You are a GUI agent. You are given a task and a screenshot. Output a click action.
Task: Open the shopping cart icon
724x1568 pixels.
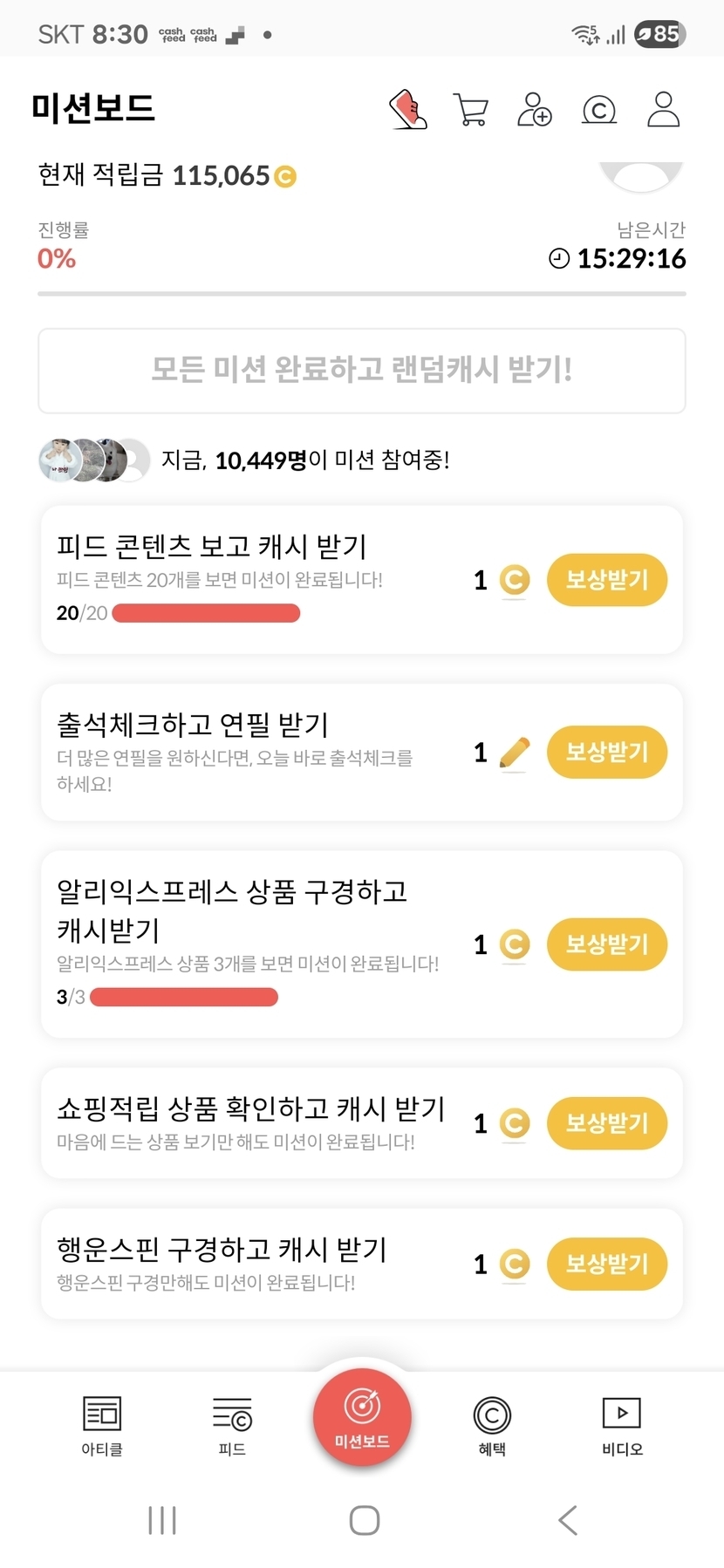click(471, 110)
